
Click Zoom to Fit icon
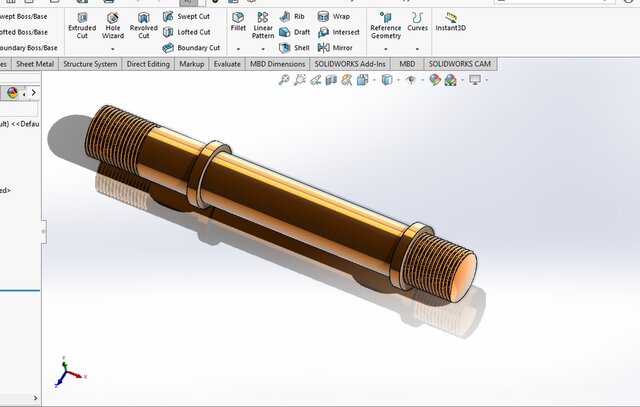coord(284,80)
